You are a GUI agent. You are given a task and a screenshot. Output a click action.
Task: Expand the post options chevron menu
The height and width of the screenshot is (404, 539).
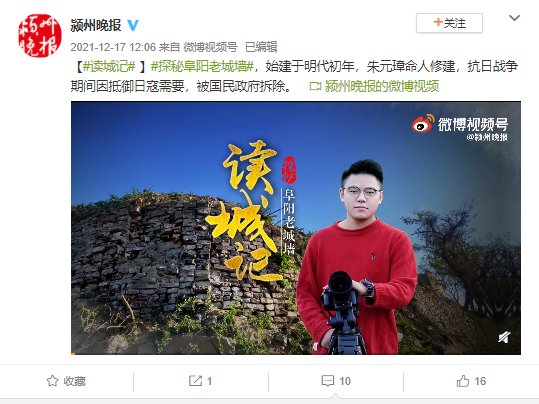tap(514, 18)
